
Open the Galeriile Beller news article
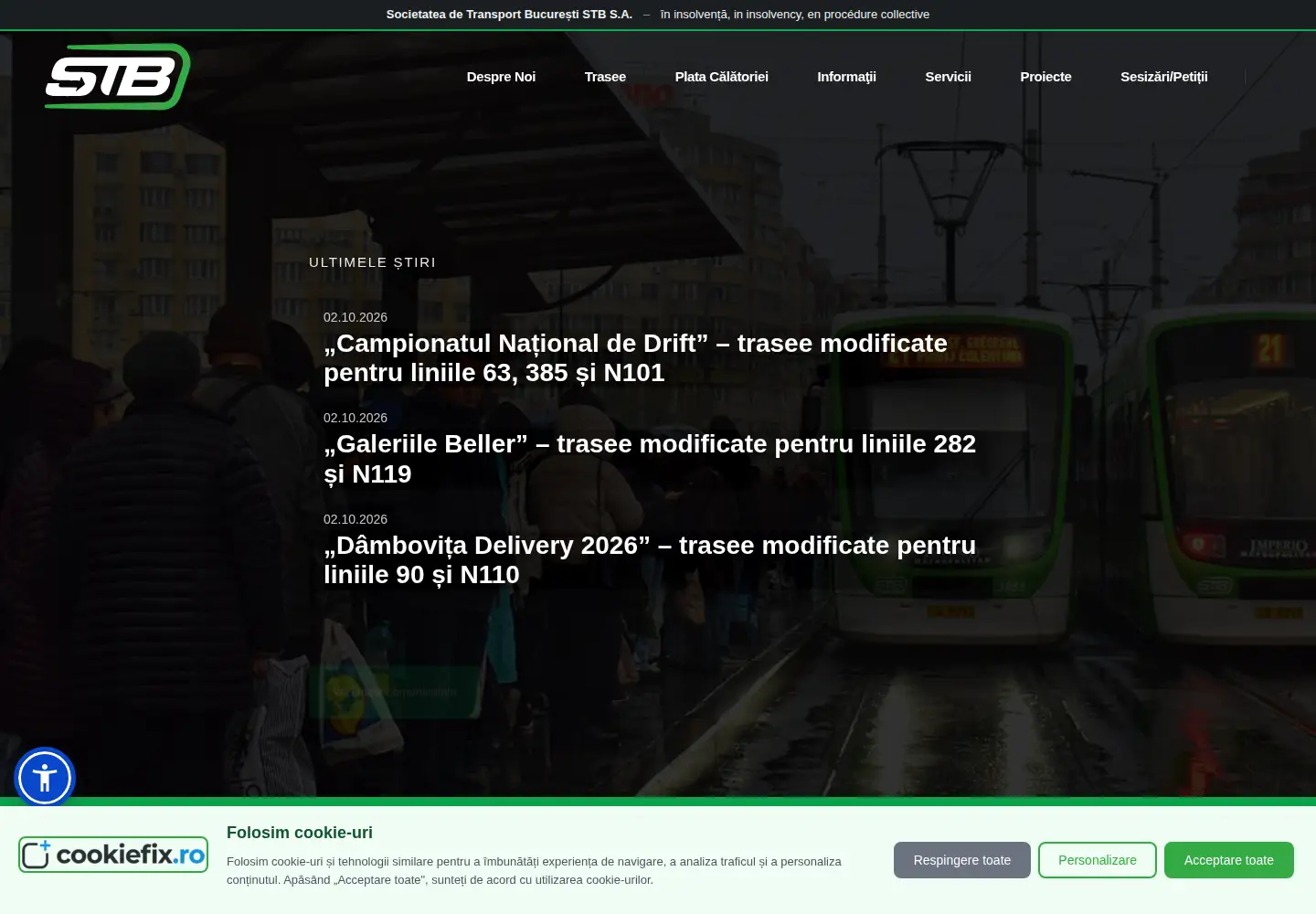tap(650, 459)
